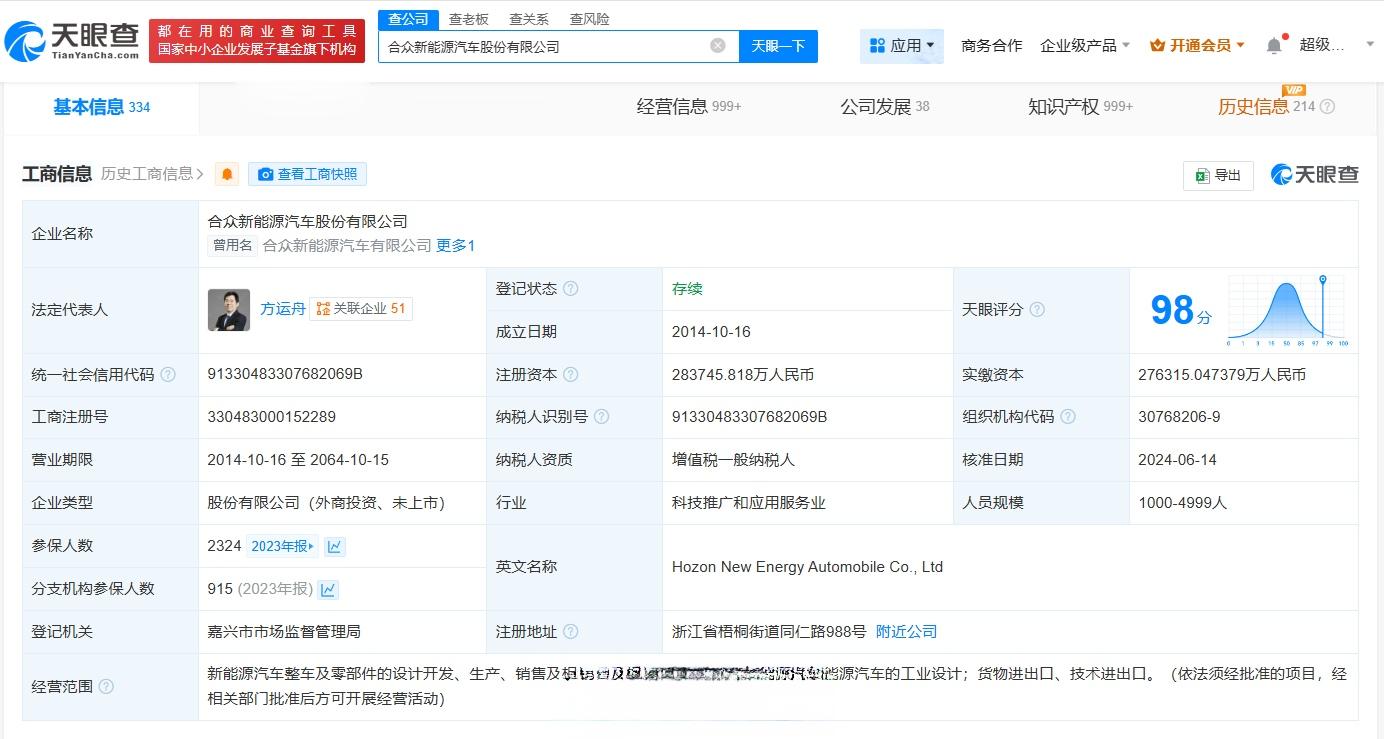Expand 历史工商信息 via its arrow

201,174
